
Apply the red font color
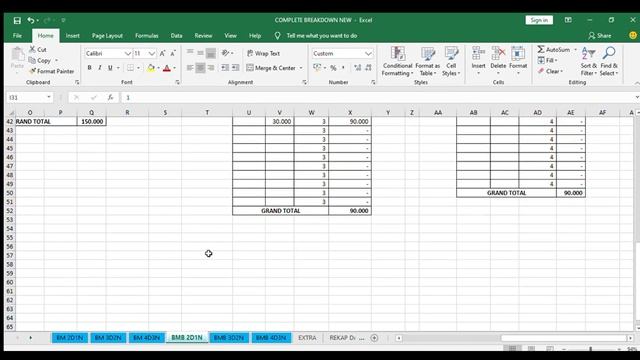point(167,68)
